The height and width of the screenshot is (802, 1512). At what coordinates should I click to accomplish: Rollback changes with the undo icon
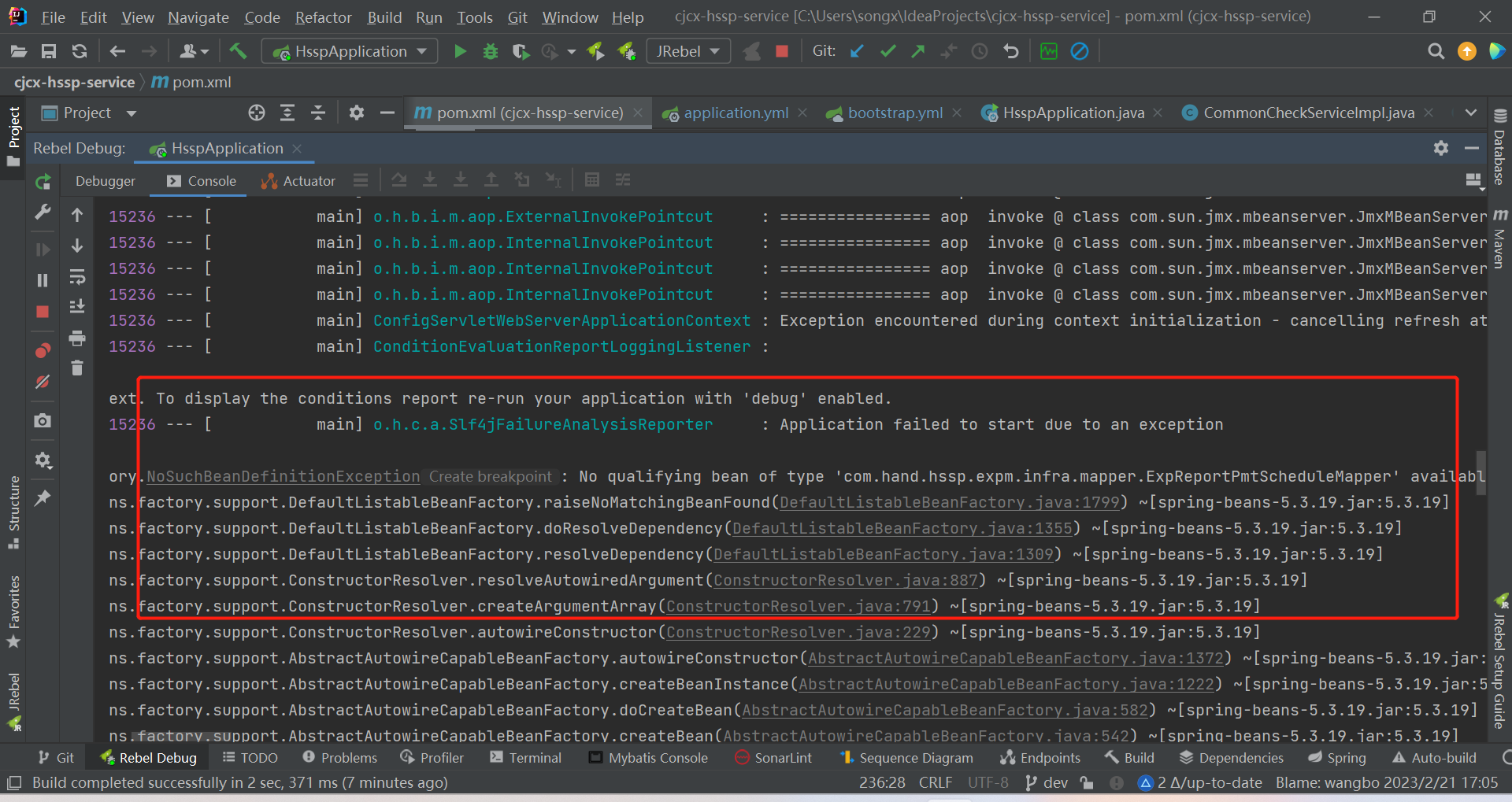point(1011,51)
